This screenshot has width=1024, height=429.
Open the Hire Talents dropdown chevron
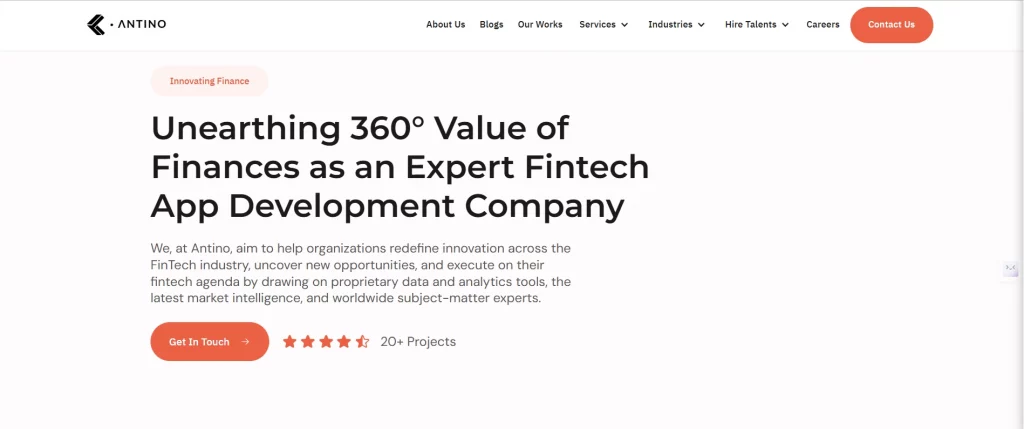point(785,25)
